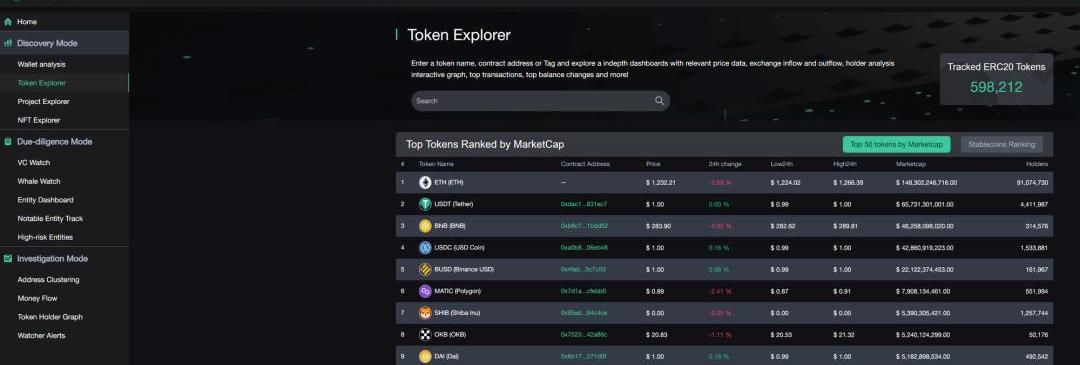This screenshot has width=1080, height=365.
Task: Open NFT Explorer from the sidebar
Action: (x=39, y=120)
